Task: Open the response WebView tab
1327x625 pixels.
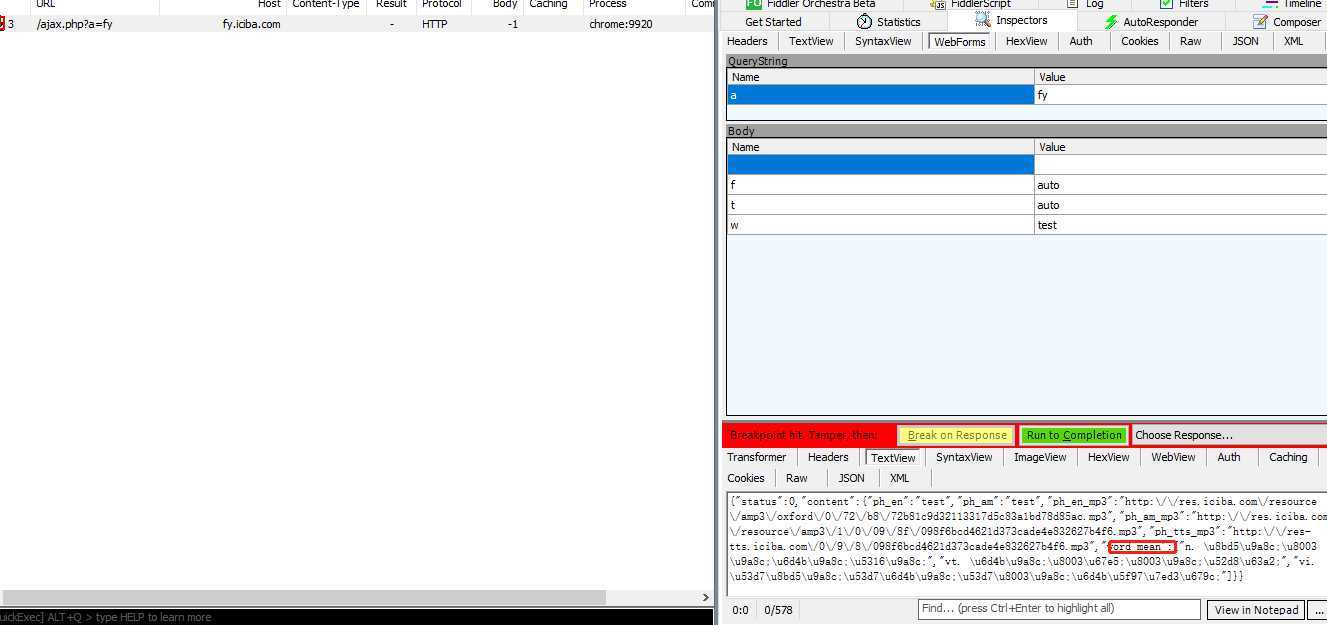Action: click(x=1173, y=457)
